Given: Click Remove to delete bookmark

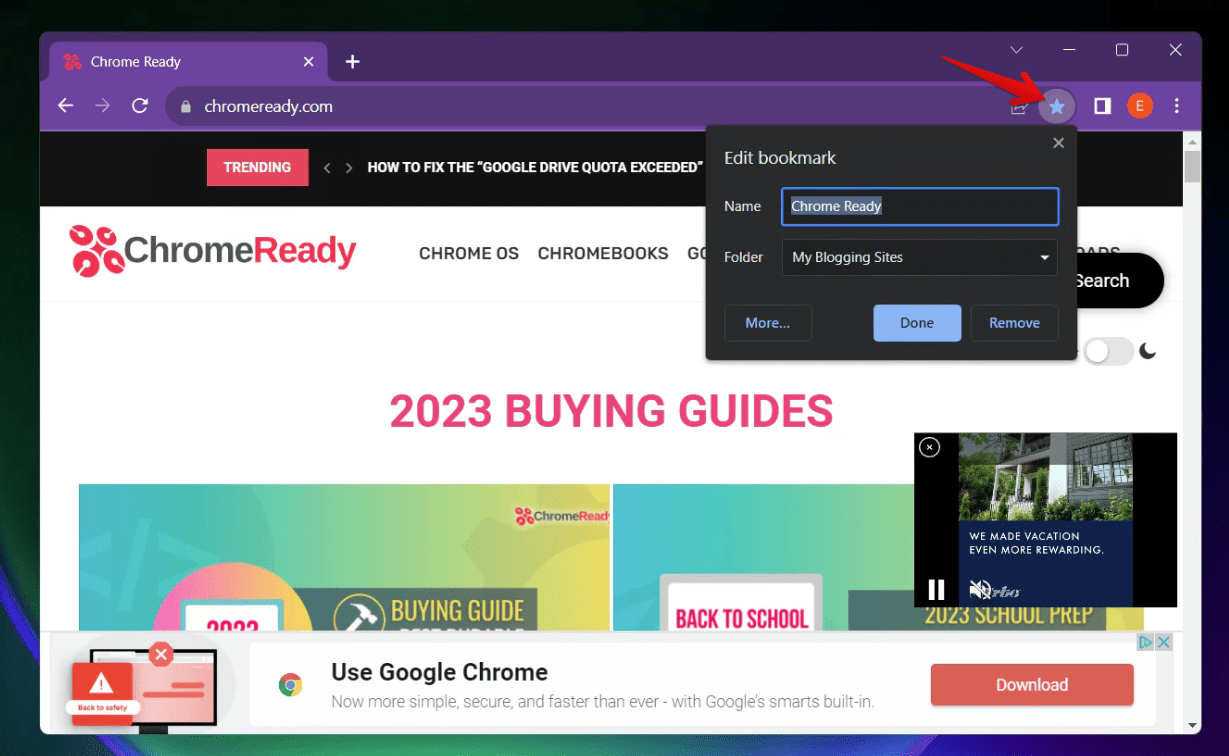Looking at the screenshot, I should (x=1014, y=323).
